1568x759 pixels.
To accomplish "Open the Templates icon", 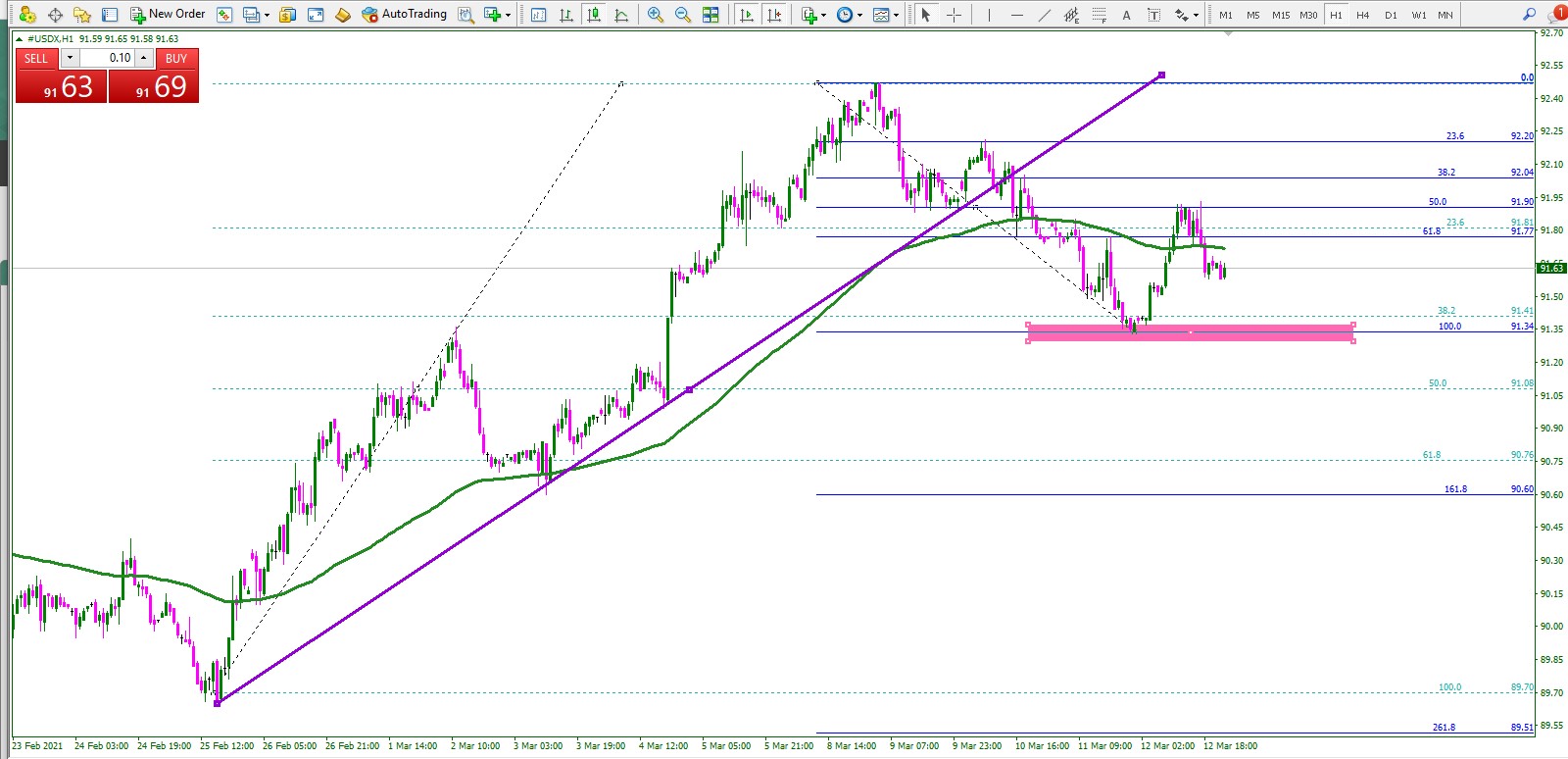I will (x=881, y=15).
